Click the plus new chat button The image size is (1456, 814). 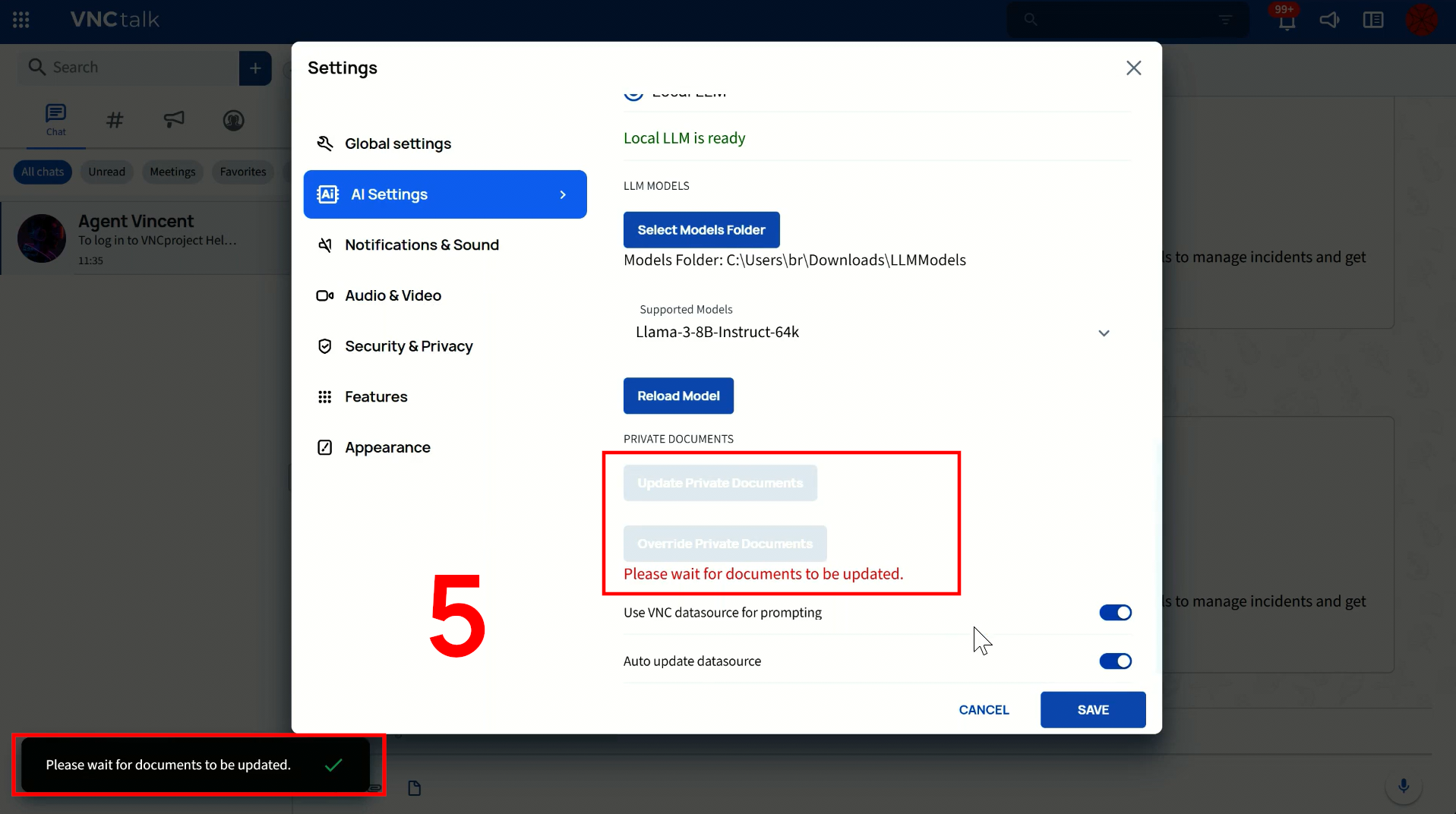pyautogui.click(x=255, y=68)
